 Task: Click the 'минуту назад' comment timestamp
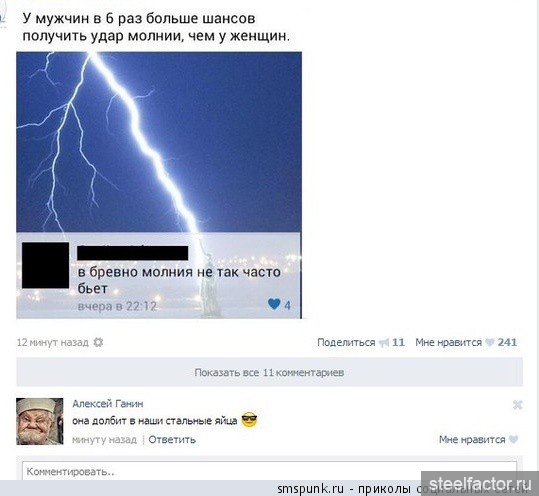pyautogui.click(x=104, y=439)
